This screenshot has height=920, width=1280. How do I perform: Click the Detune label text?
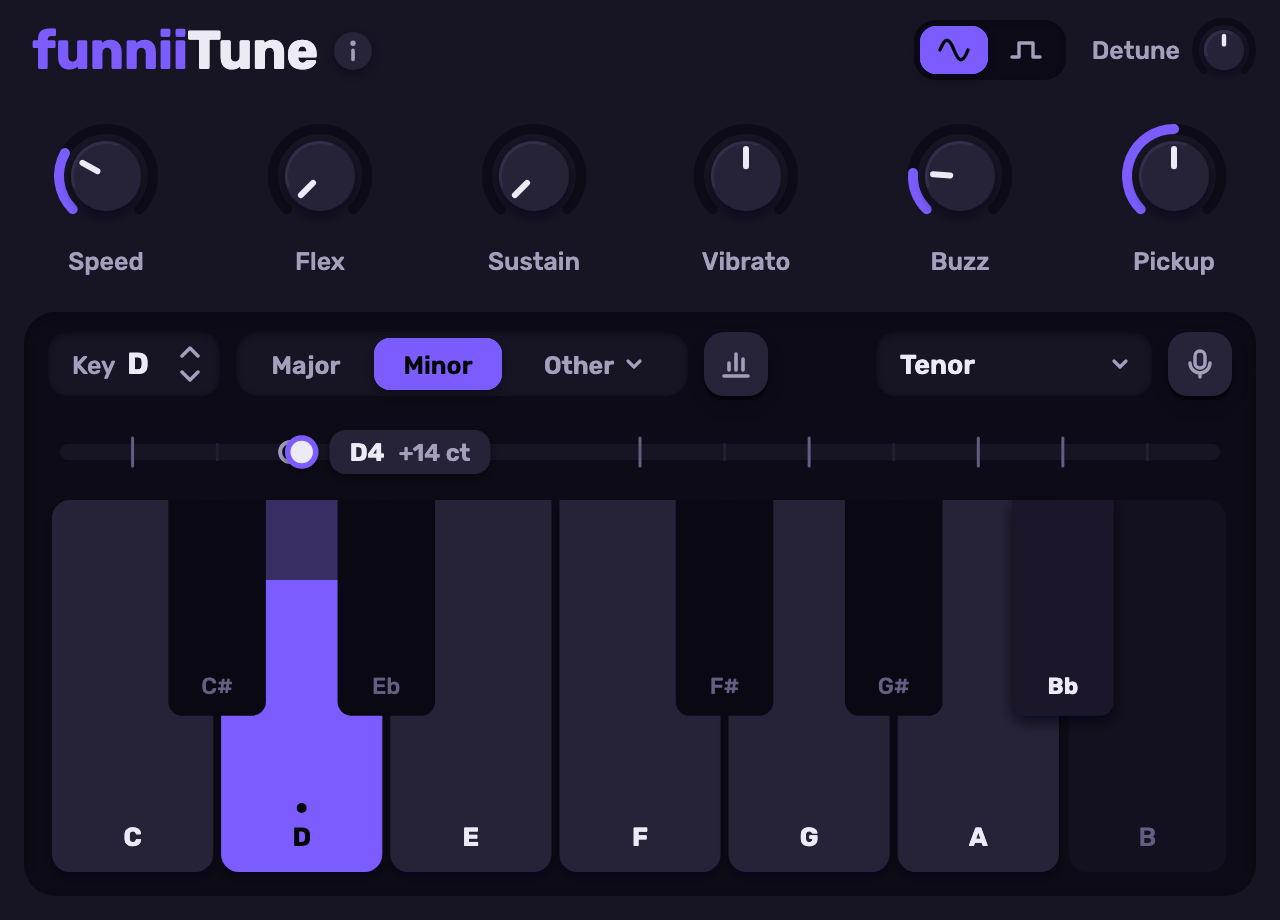click(1135, 50)
